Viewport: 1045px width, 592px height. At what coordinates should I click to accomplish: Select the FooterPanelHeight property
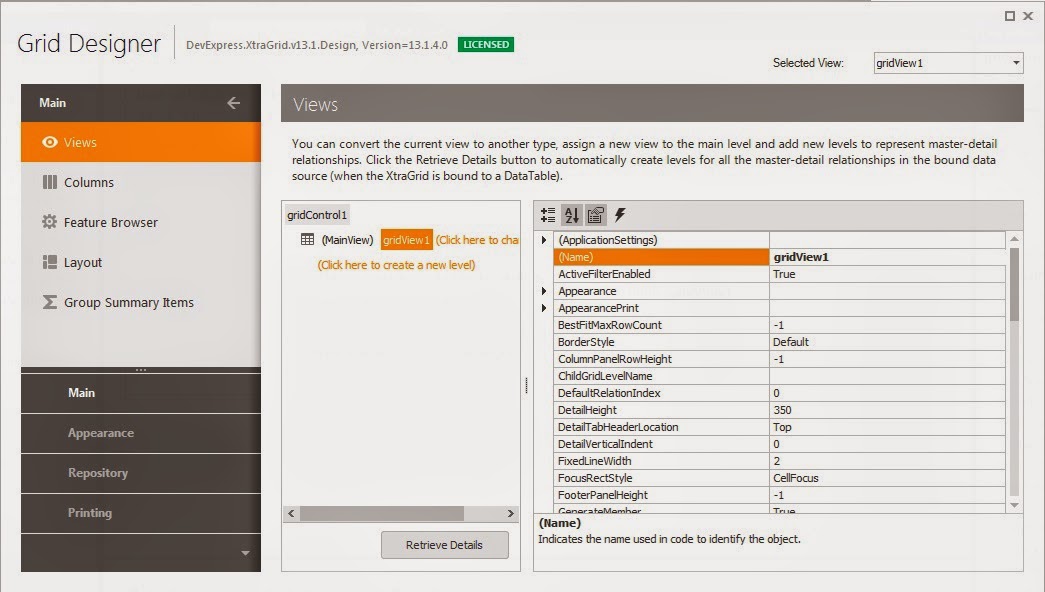coord(661,495)
